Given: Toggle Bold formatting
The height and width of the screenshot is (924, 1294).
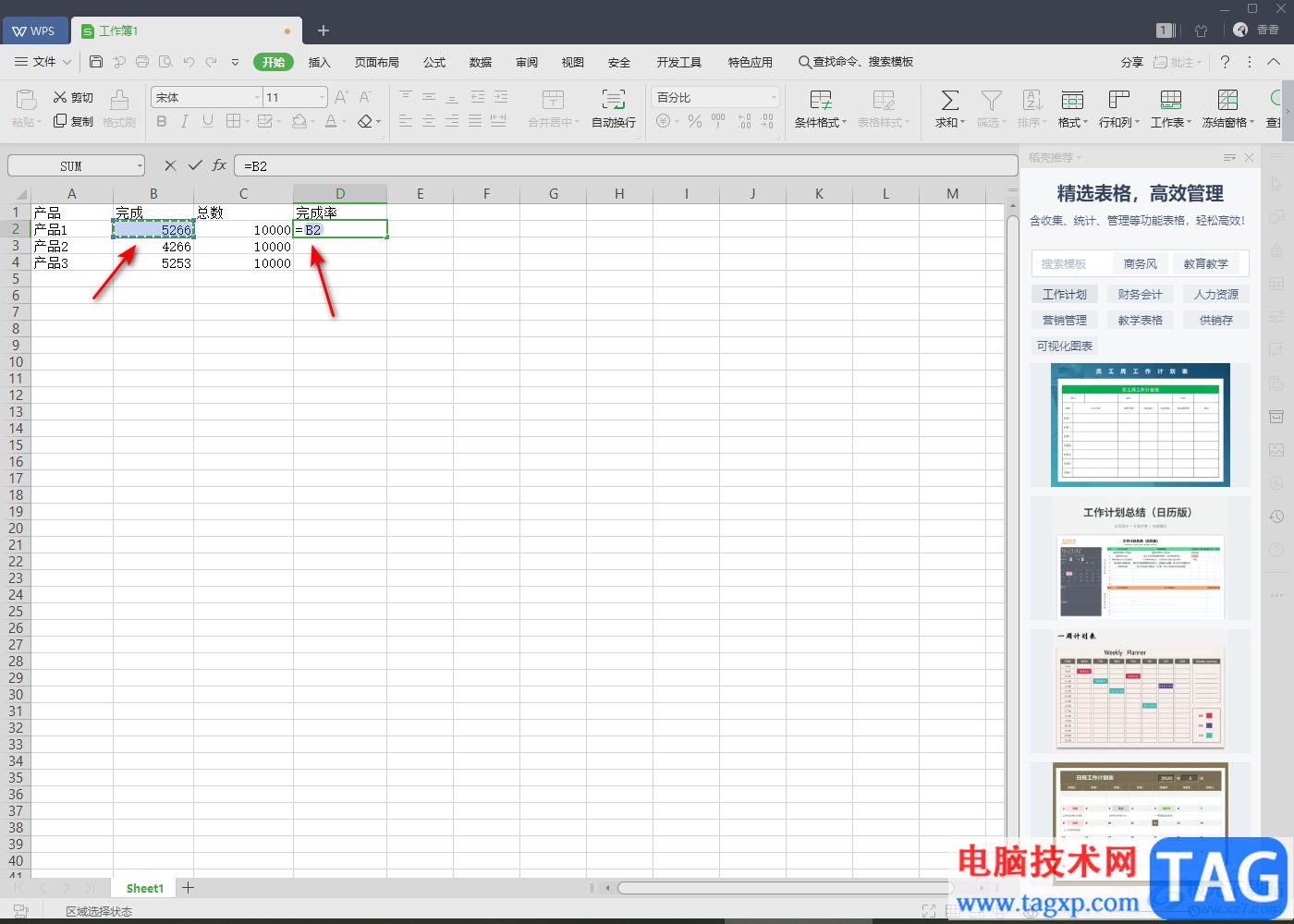Looking at the screenshot, I should (x=162, y=121).
